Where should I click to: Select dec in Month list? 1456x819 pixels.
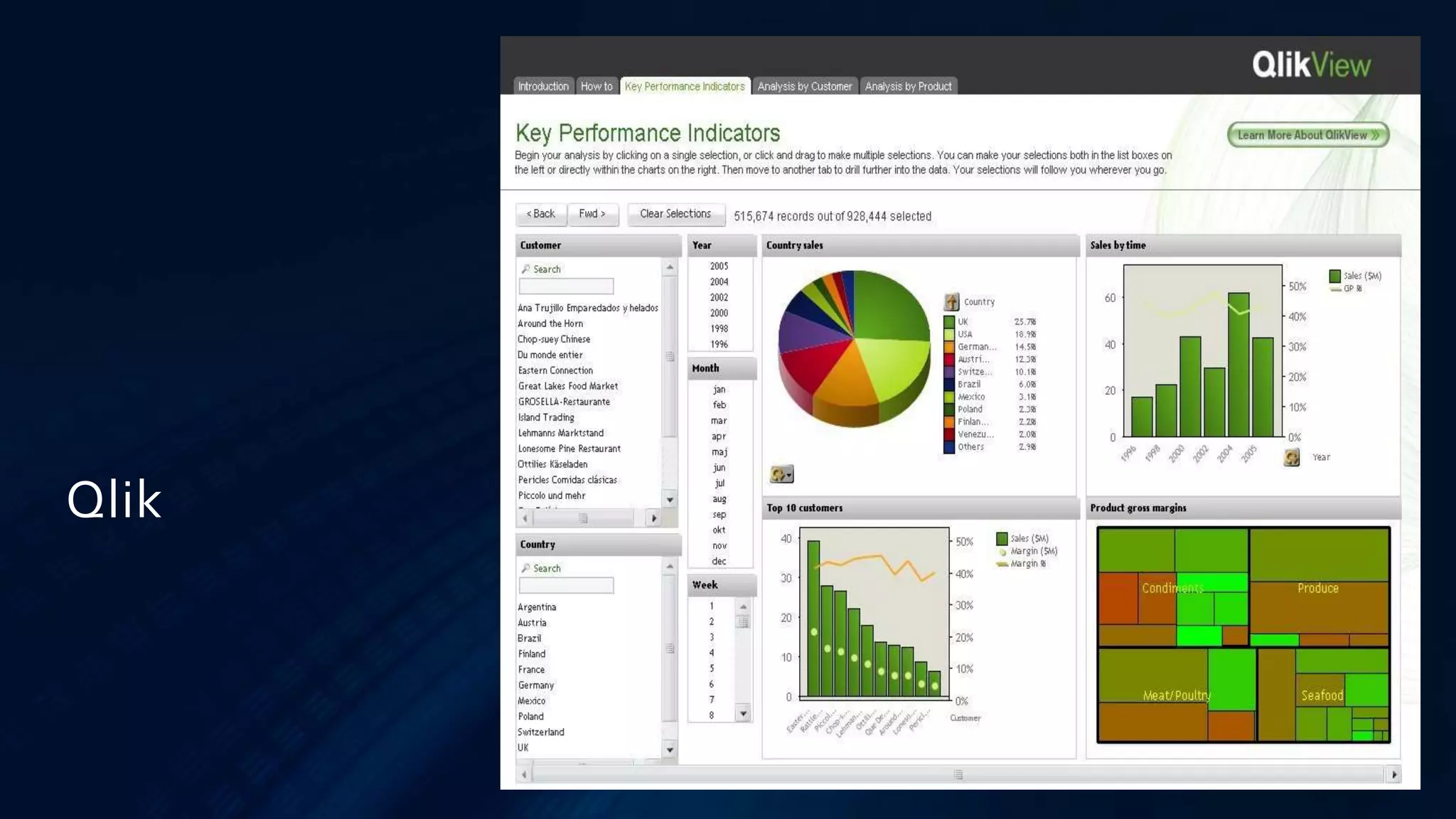719,562
